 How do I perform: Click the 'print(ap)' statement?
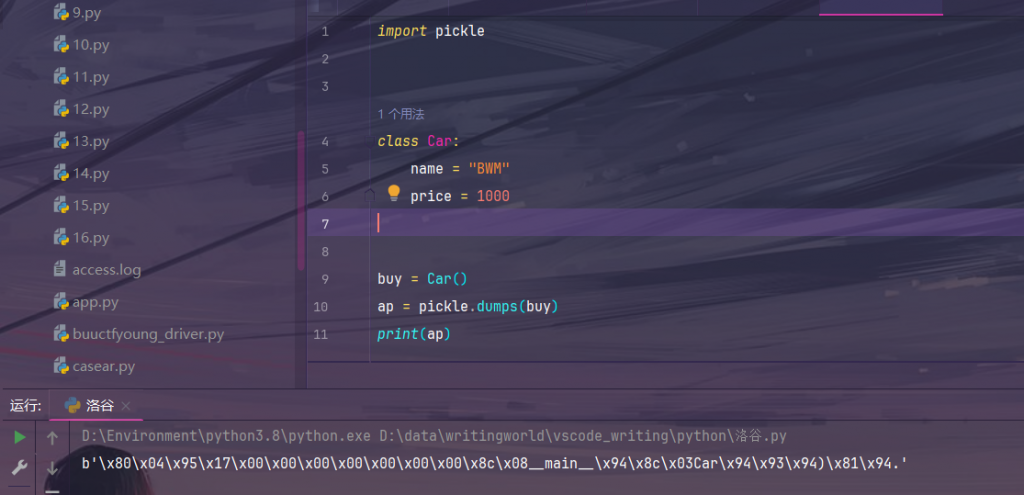pyautogui.click(x=414, y=334)
